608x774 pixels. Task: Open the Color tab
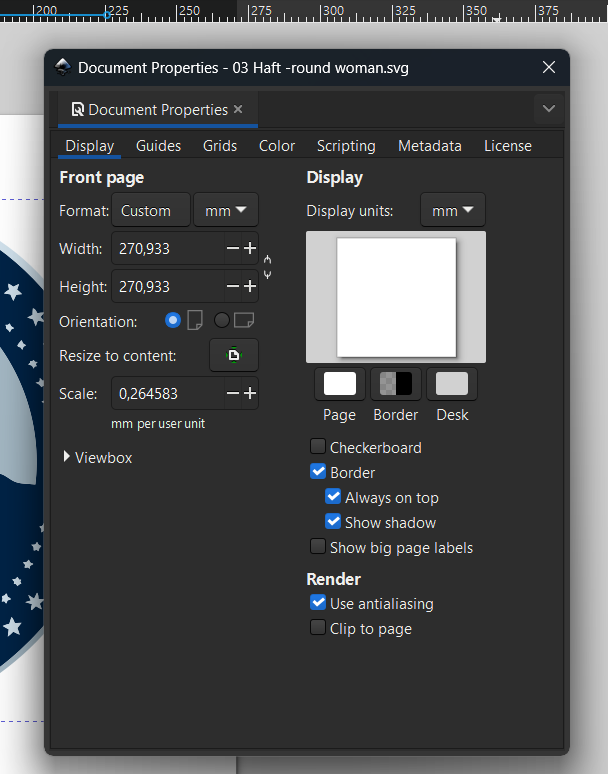pos(276,146)
